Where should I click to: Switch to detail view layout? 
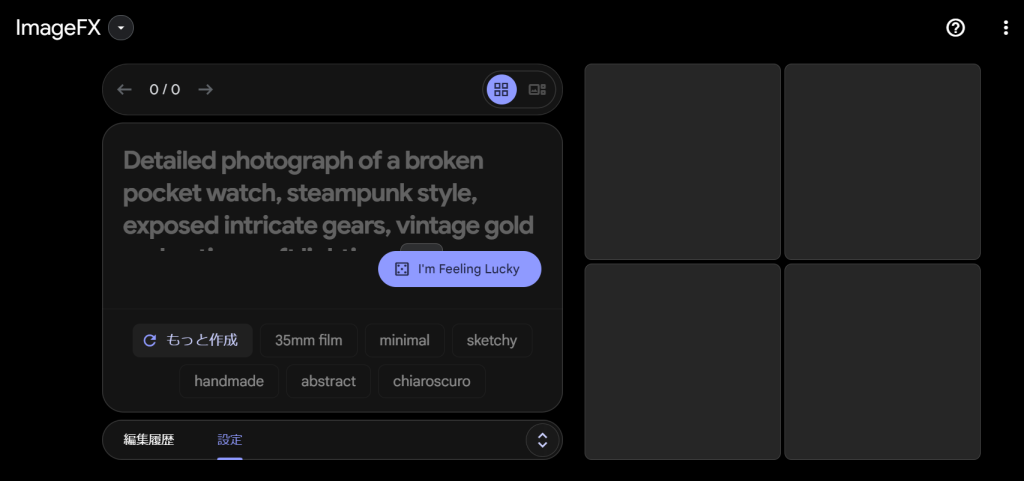[537, 89]
